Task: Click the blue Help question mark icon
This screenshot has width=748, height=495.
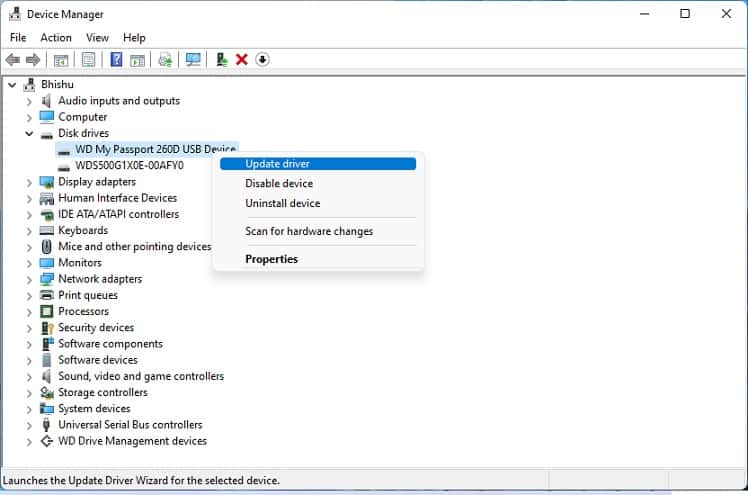Action: click(116, 60)
